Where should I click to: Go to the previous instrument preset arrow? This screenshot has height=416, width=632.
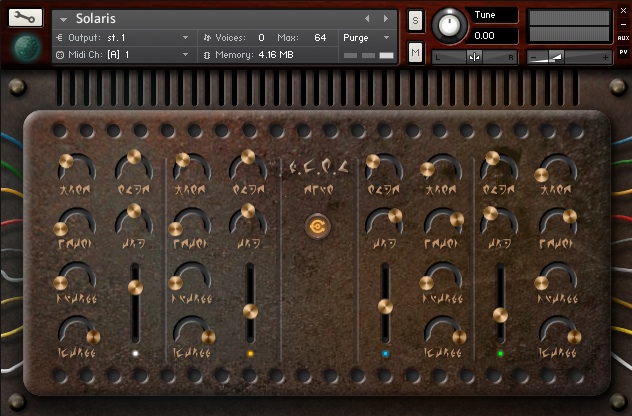[x=367, y=18]
